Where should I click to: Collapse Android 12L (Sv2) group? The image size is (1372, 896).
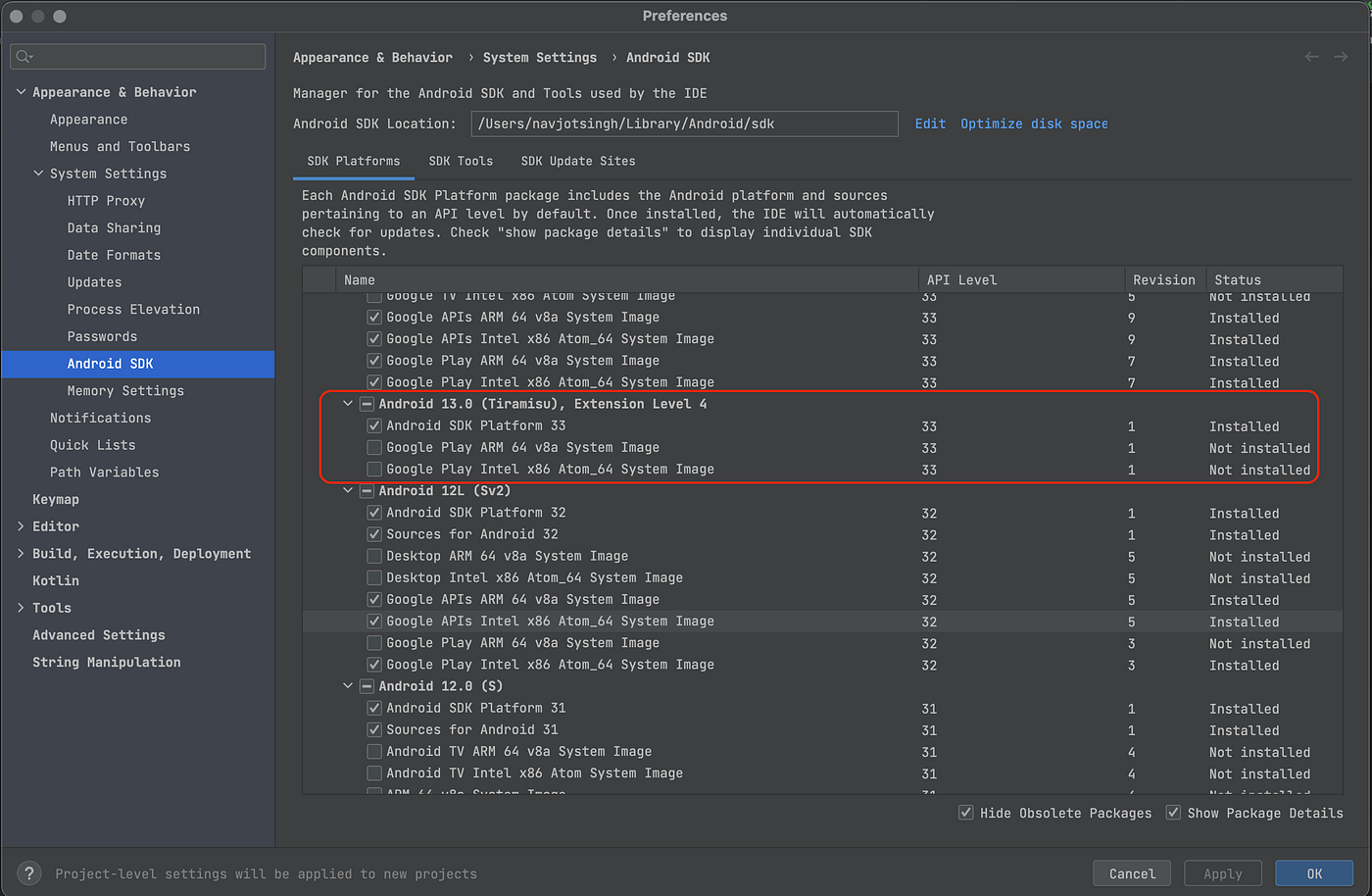point(347,490)
